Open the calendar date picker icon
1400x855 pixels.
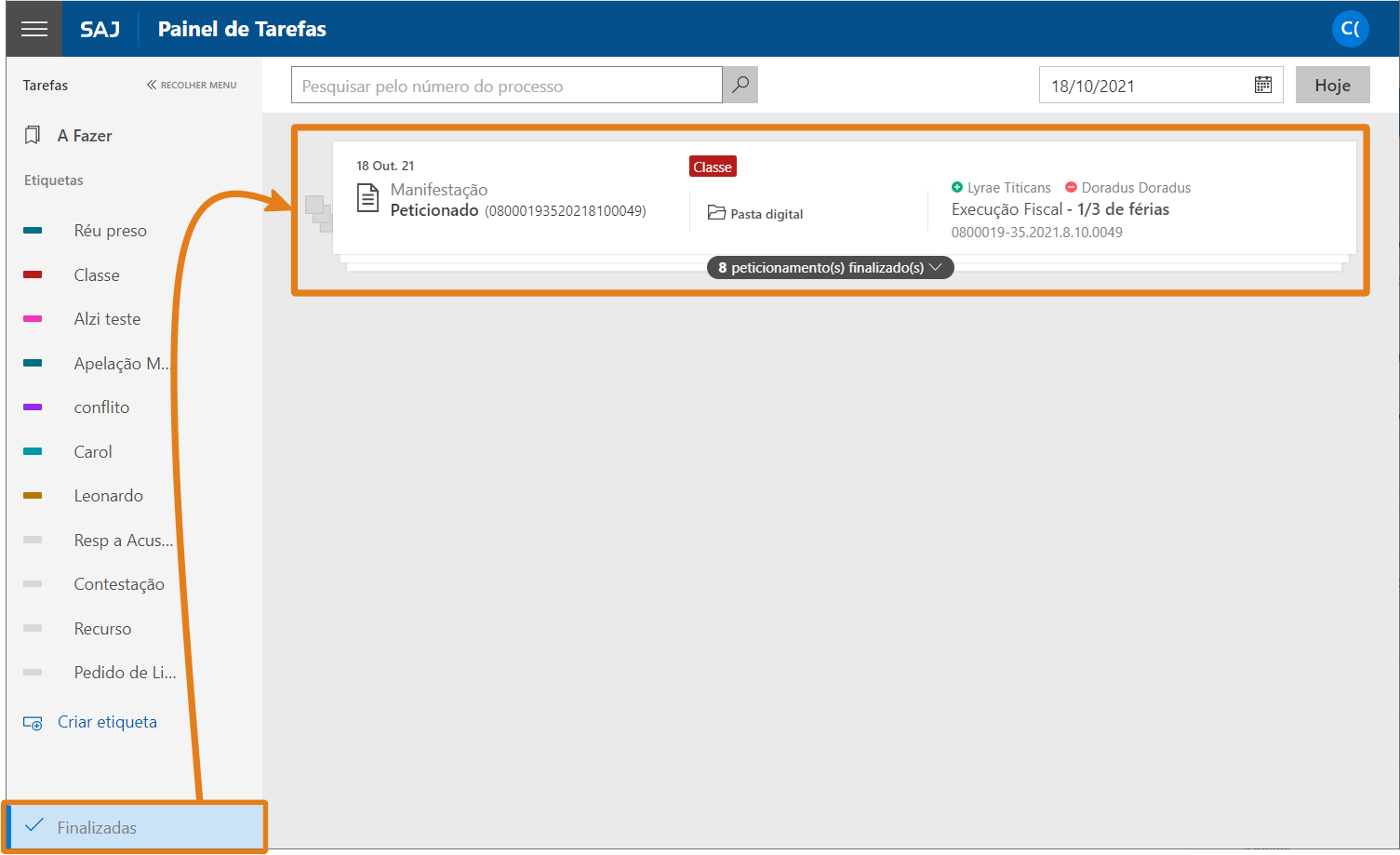click(1263, 85)
